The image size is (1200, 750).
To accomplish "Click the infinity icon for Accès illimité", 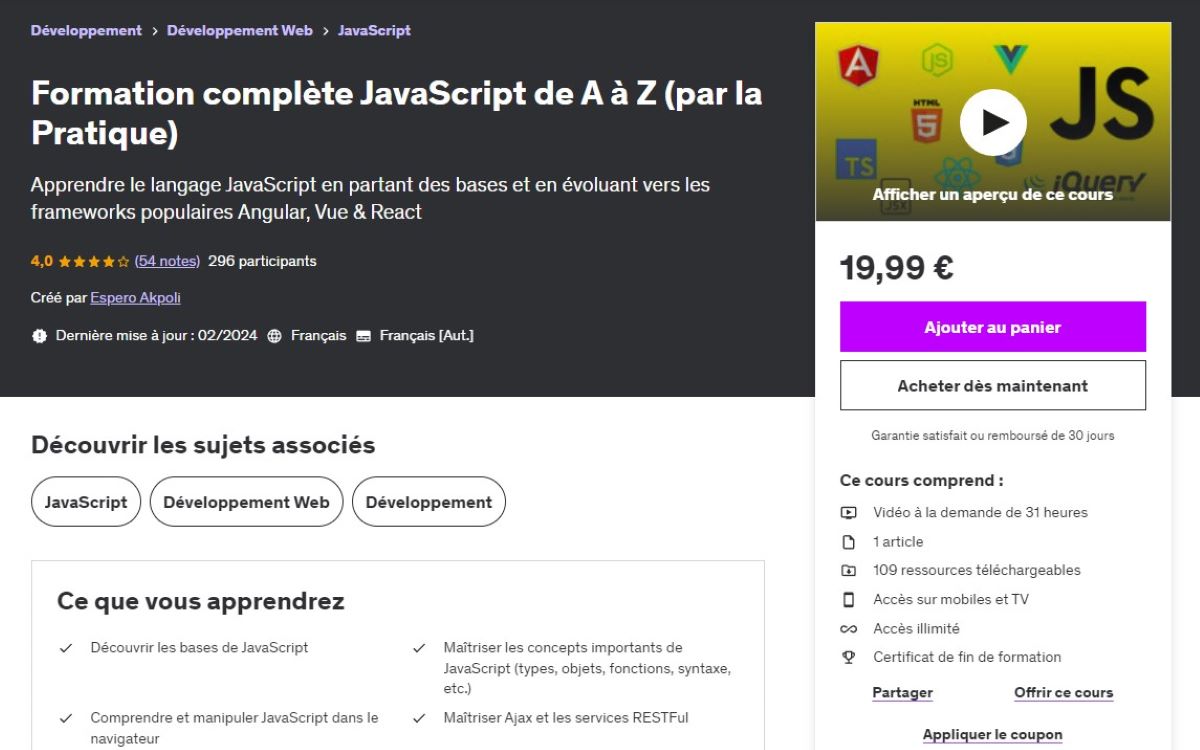I will [849, 628].
